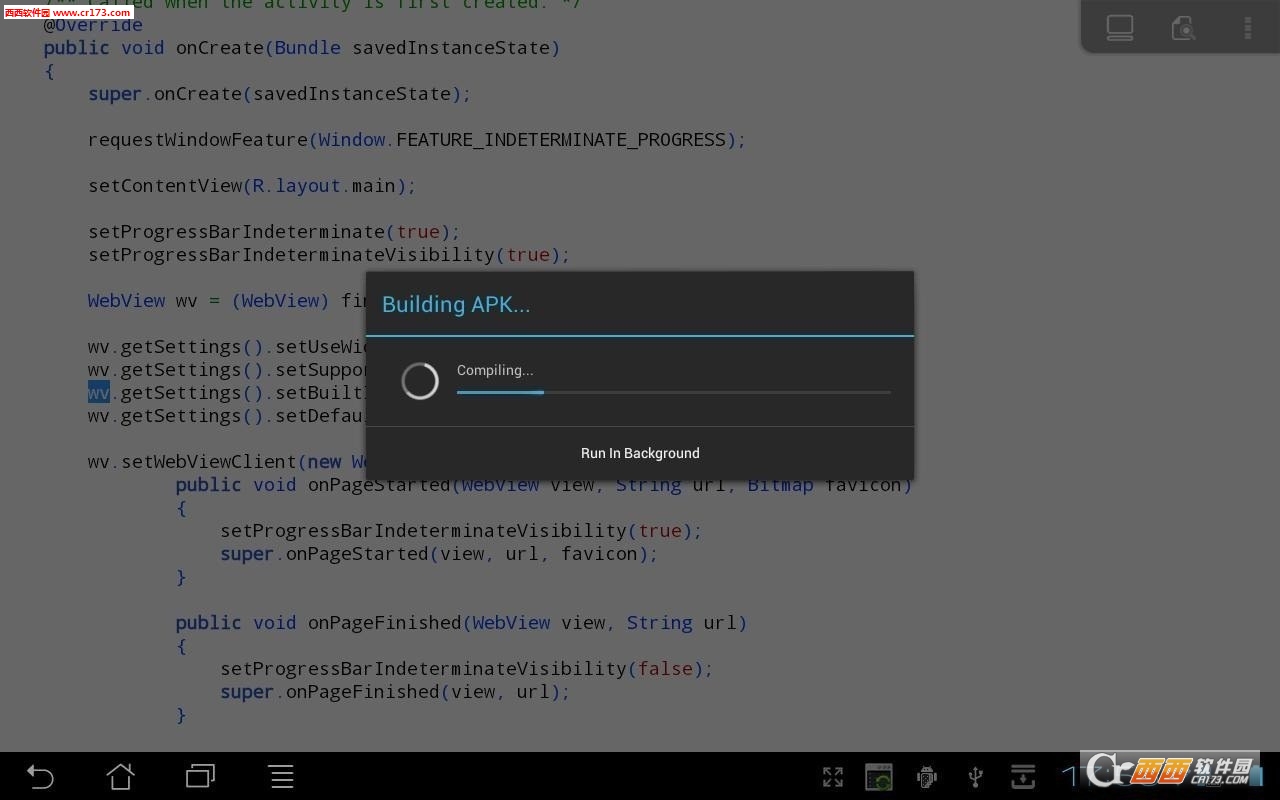Open the three-dot overflow menu
The image size is (1280, 800).
pos(1247,27)
